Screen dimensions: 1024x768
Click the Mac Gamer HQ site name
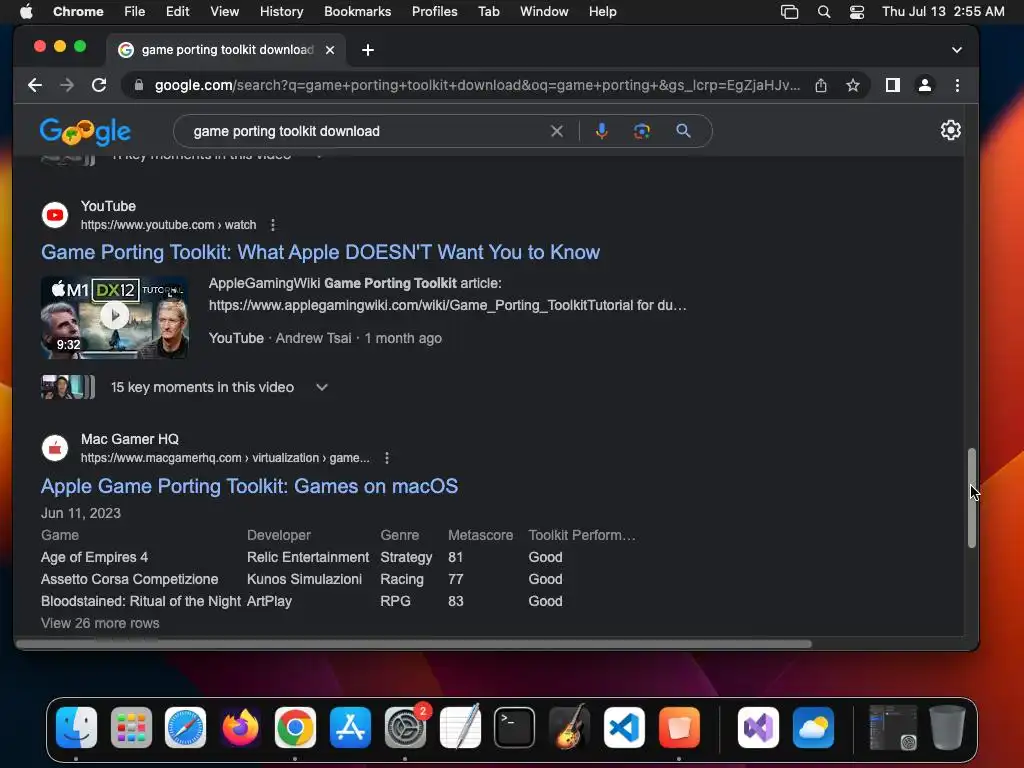pos(130,440)
